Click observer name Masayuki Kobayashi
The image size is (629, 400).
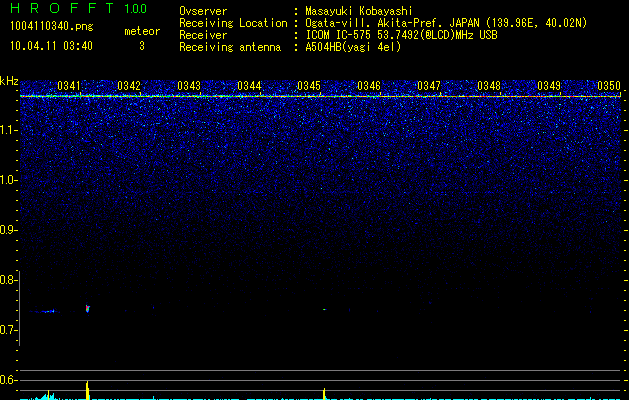(x=359, y=12)
